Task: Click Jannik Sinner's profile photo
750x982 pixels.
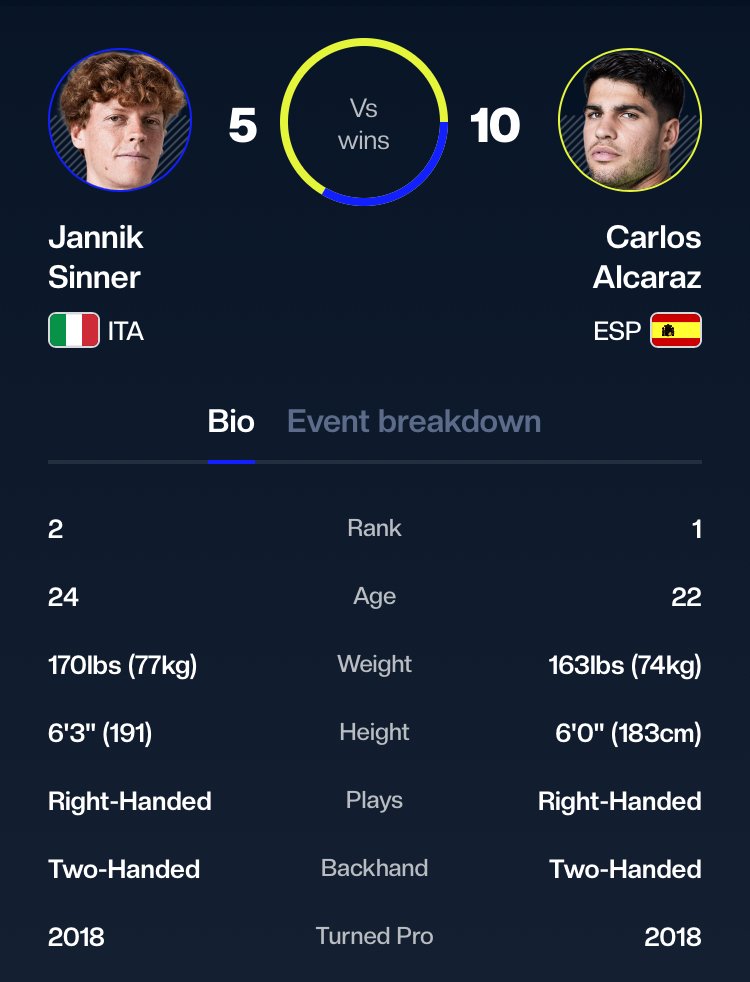Action: point(120,120)
